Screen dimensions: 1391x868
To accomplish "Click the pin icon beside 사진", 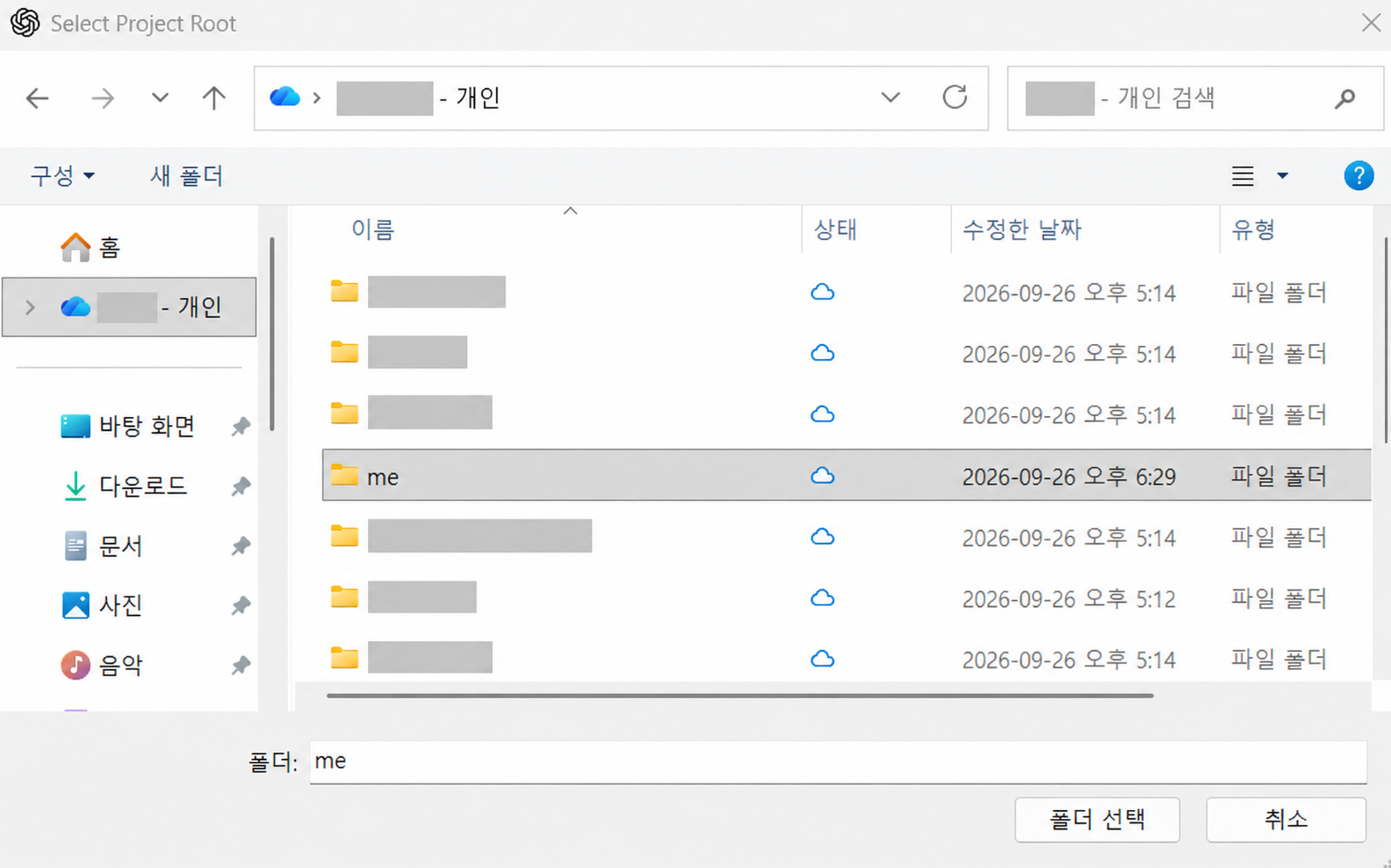I will pos(241,605).
